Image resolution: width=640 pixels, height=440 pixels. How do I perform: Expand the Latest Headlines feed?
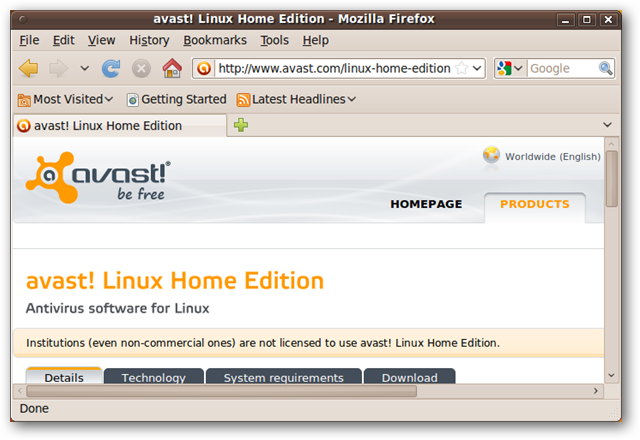point(296,99)
